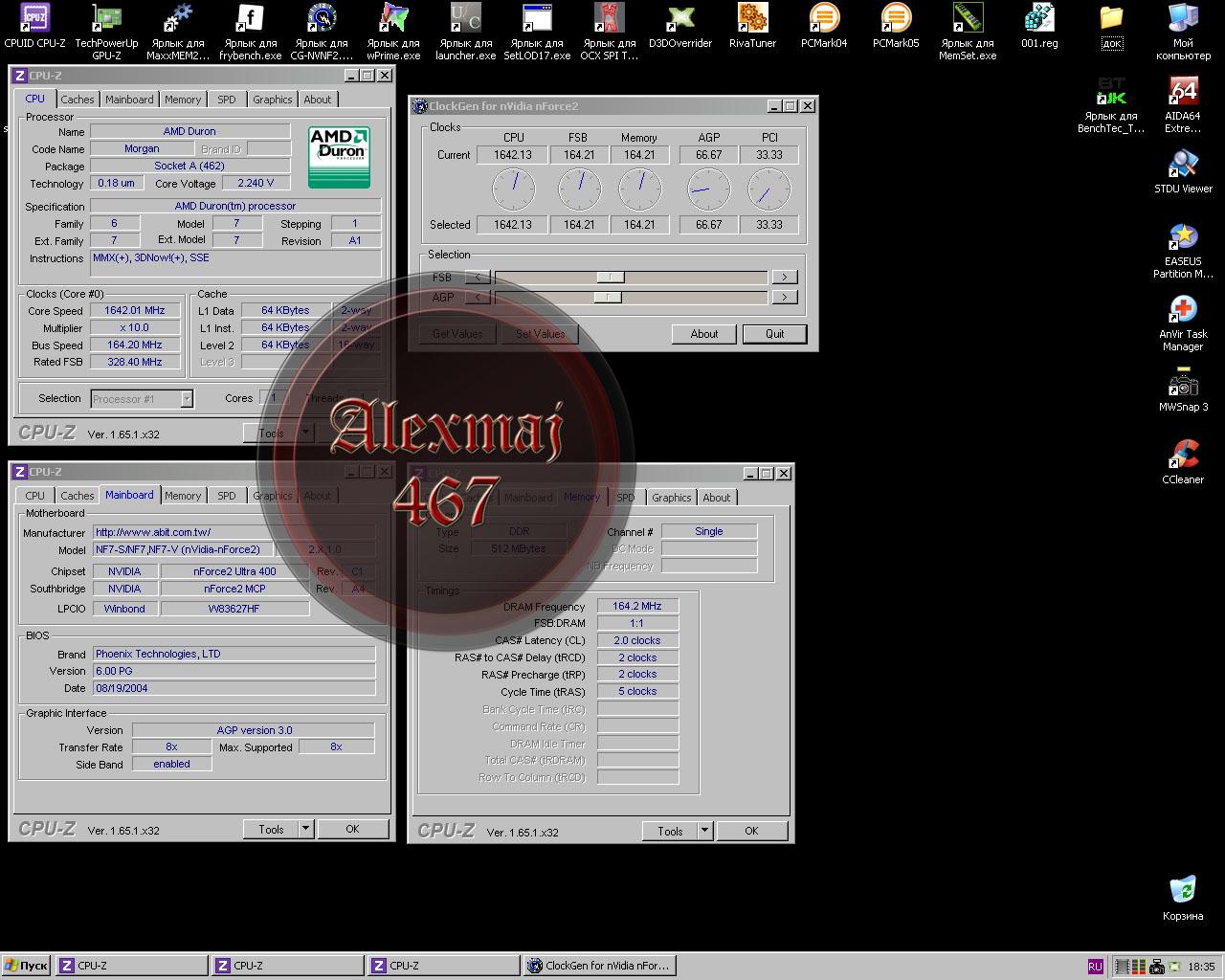This screenshot has width=1225, height=980.
Task: Click the Quit button in ClockGen
Action: (x=775, y=334)
